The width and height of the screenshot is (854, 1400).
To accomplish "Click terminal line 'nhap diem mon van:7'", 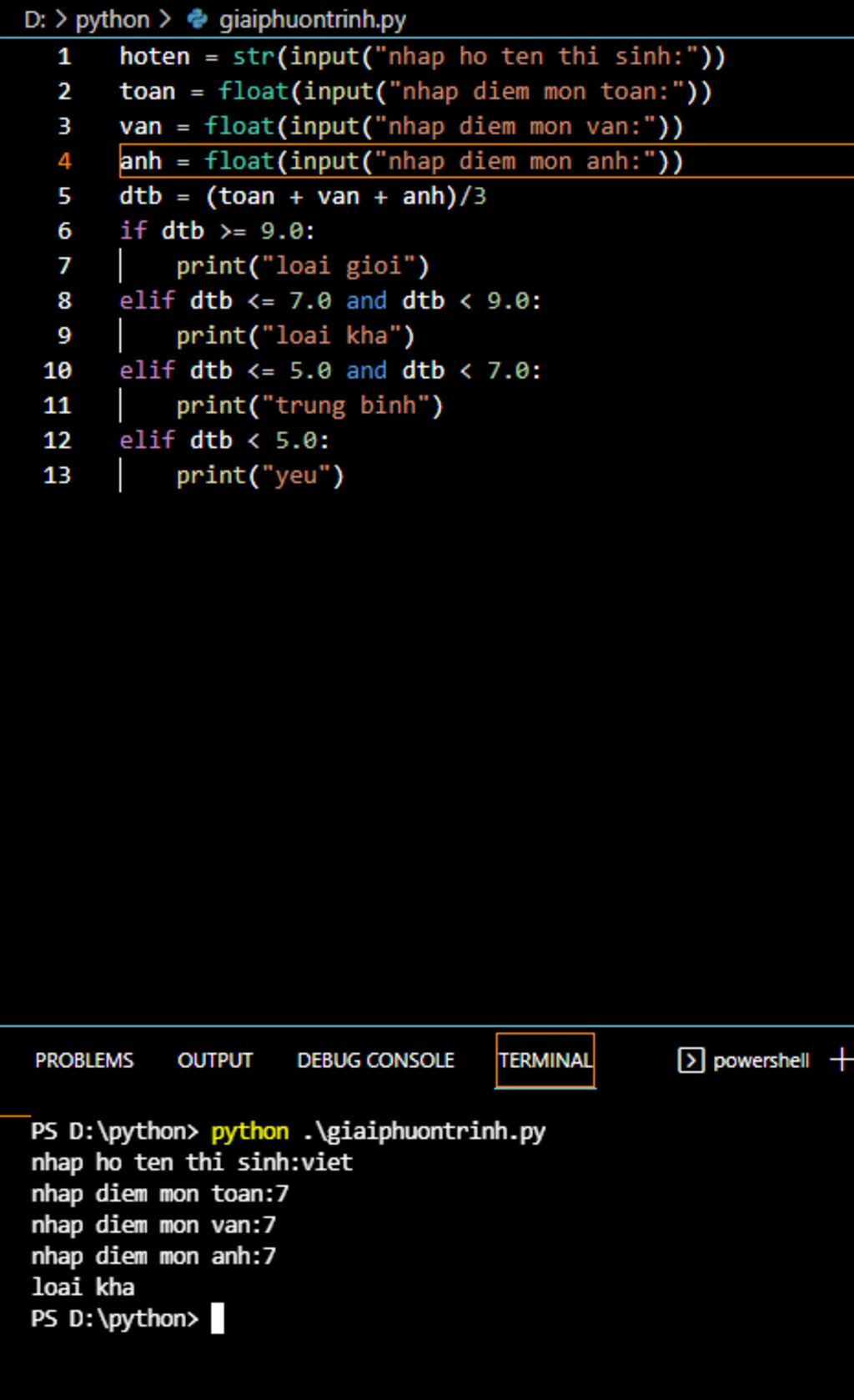I will tap(153, 1224).
